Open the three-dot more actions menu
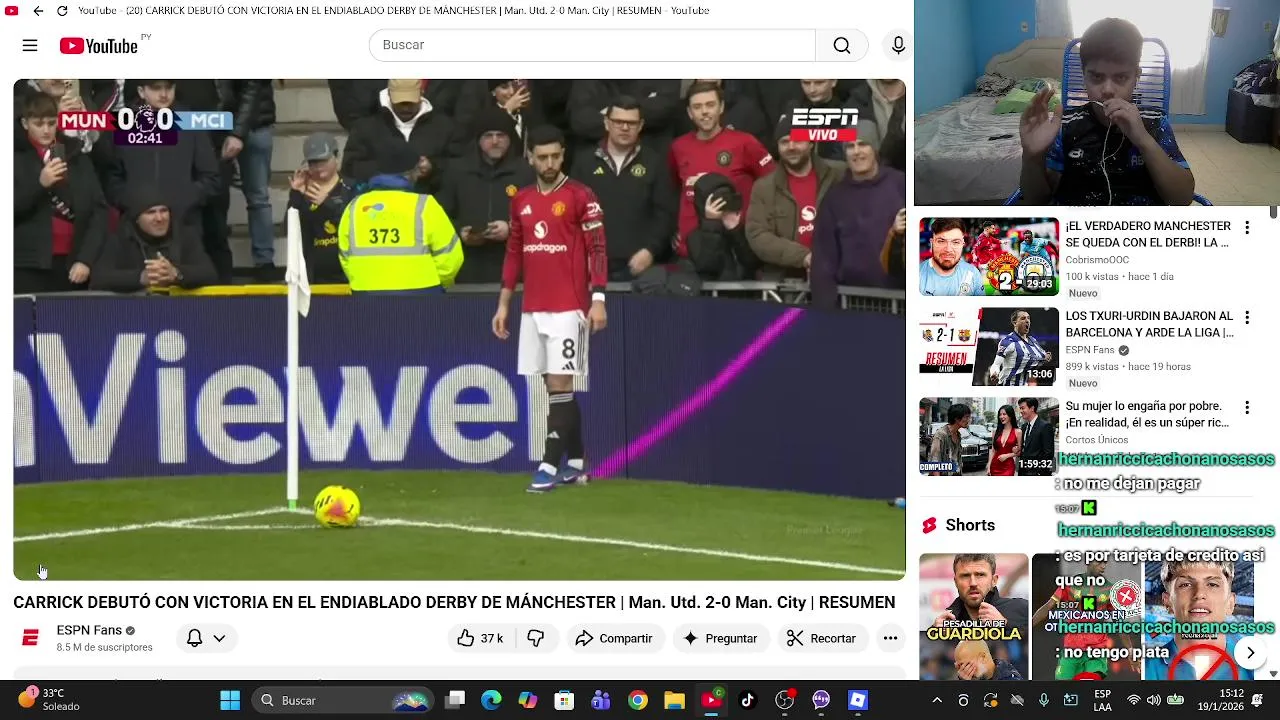The width and height of the screenshot is (1280, 720). coord(890,638)
